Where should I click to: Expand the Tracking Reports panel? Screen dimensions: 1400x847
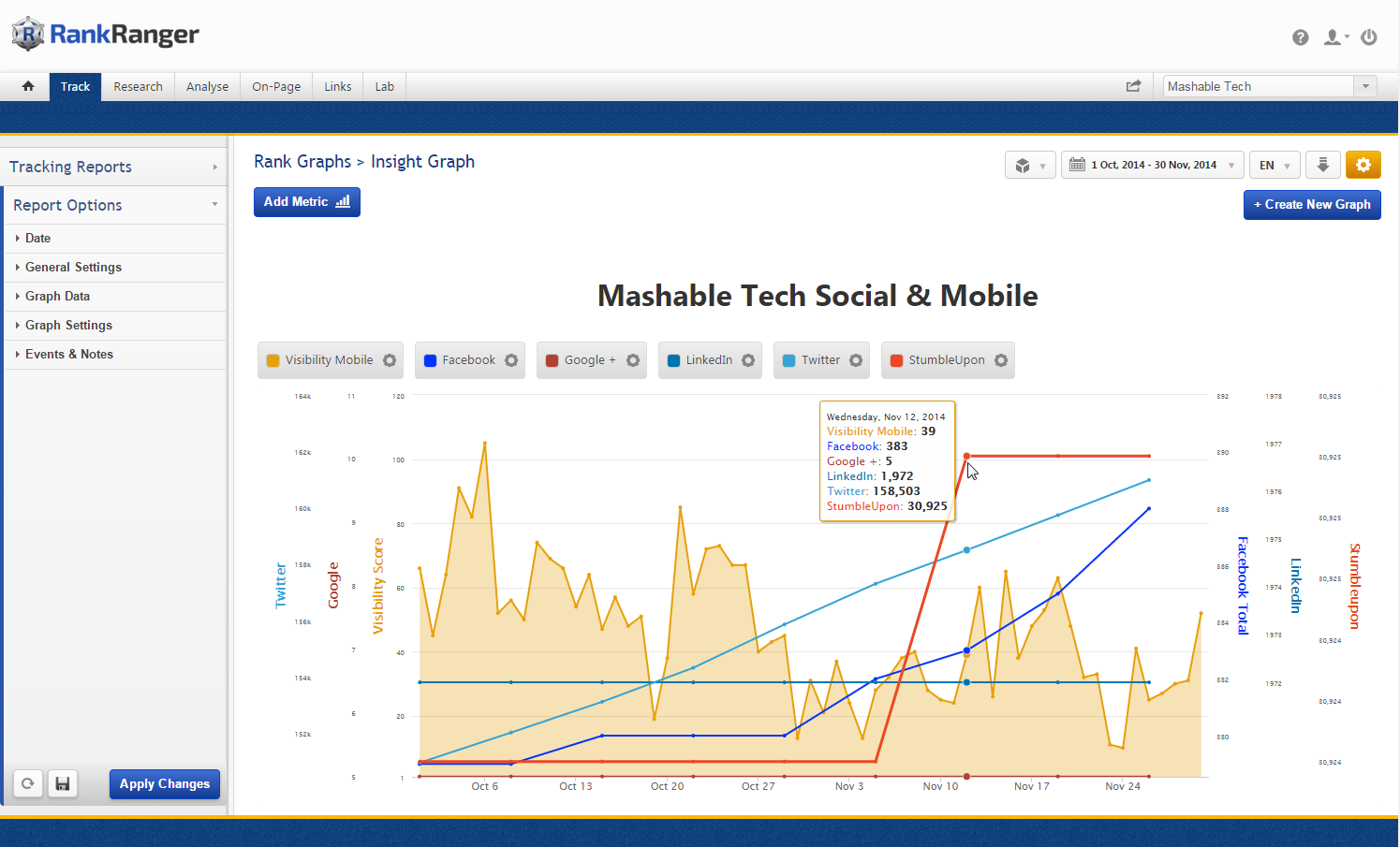point(113,167)
